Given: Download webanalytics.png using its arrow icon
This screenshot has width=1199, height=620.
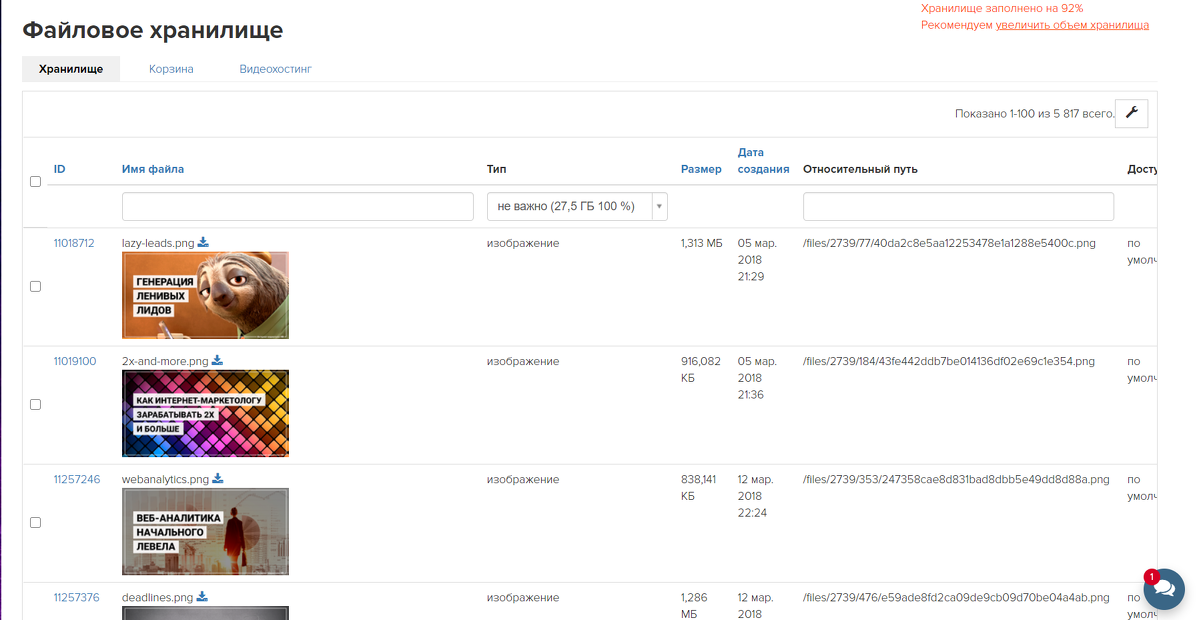Looking at the screenshot, I should point(218,479).
